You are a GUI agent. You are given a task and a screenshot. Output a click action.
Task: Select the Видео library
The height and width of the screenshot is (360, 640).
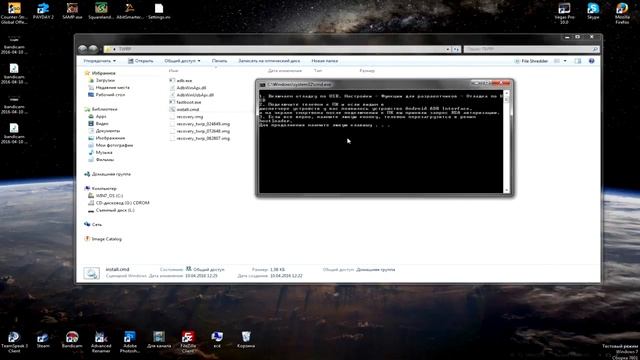[98, 124]
